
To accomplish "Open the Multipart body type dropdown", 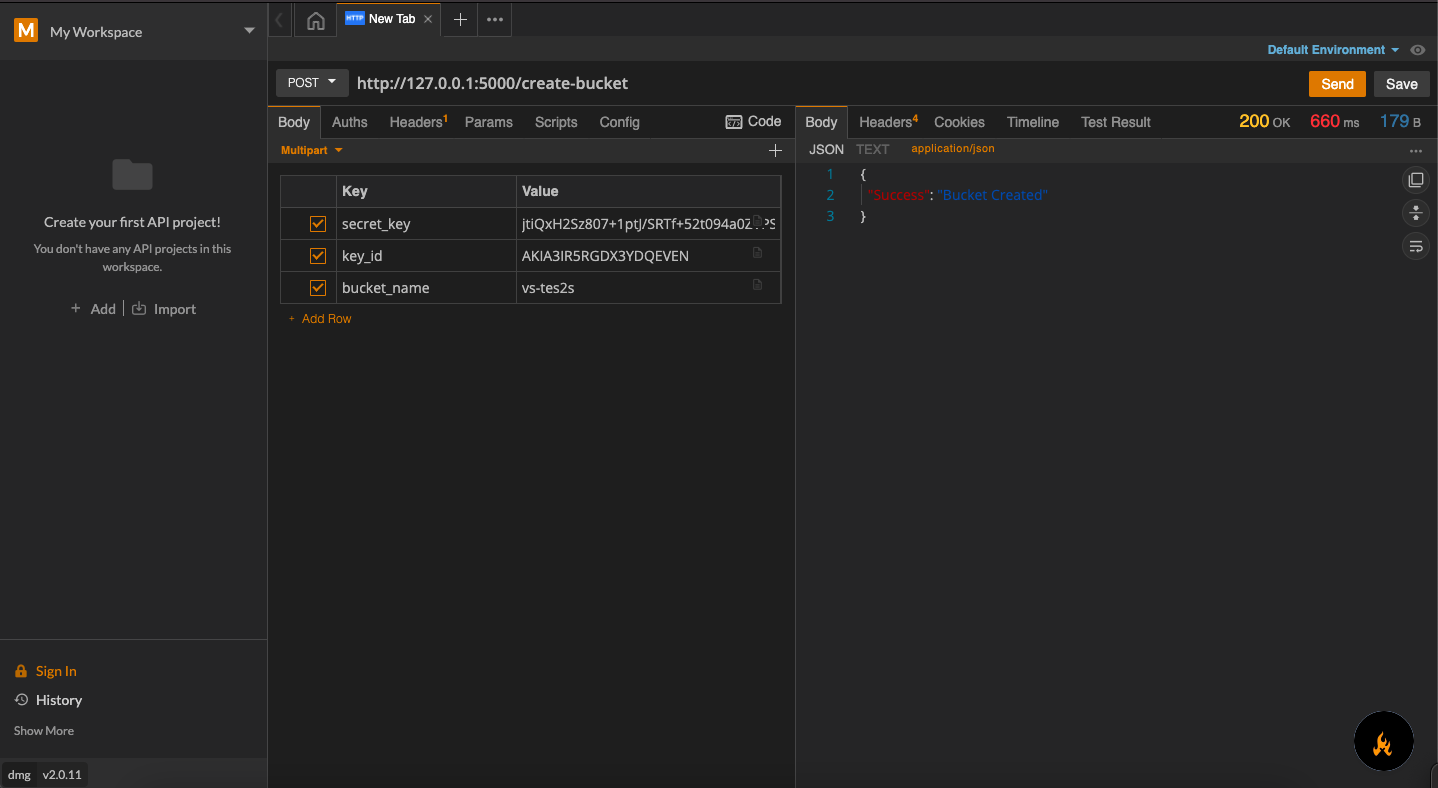I will (x=310, y=149).
